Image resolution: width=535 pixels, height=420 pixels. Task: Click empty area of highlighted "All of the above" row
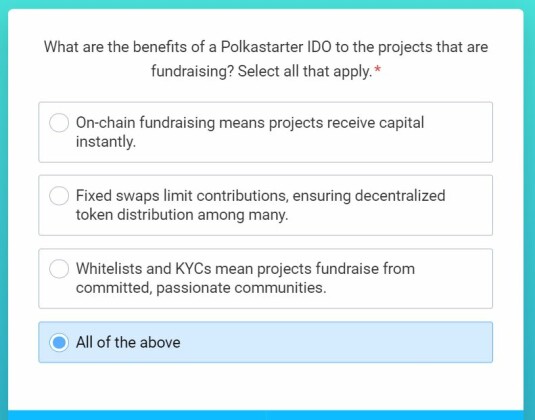(x=334, y=342)
